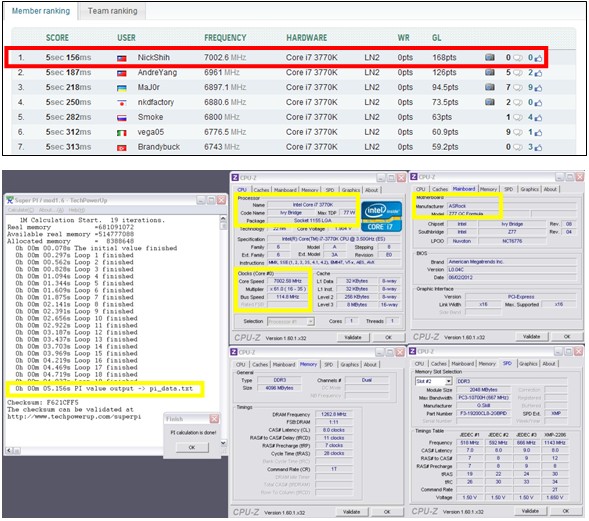The height and width of the screenshot is (521, 589).
Task: Select Member ranking tab
Action: pos(41,11)
